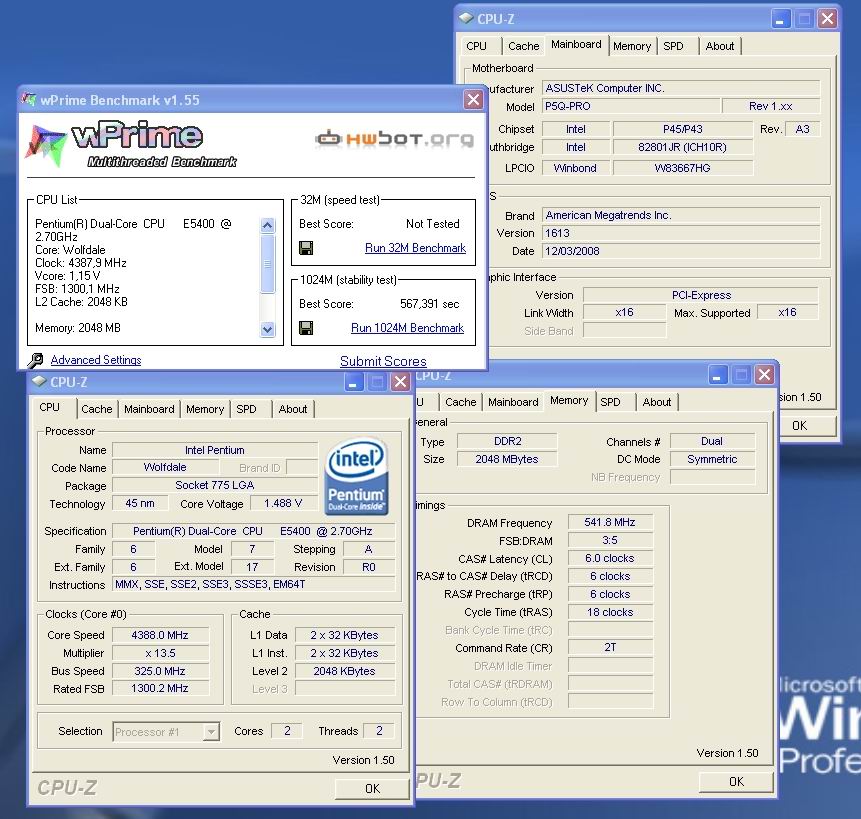
Task: Click the LPCIO W83667HG field
Action: pos(683,168)
